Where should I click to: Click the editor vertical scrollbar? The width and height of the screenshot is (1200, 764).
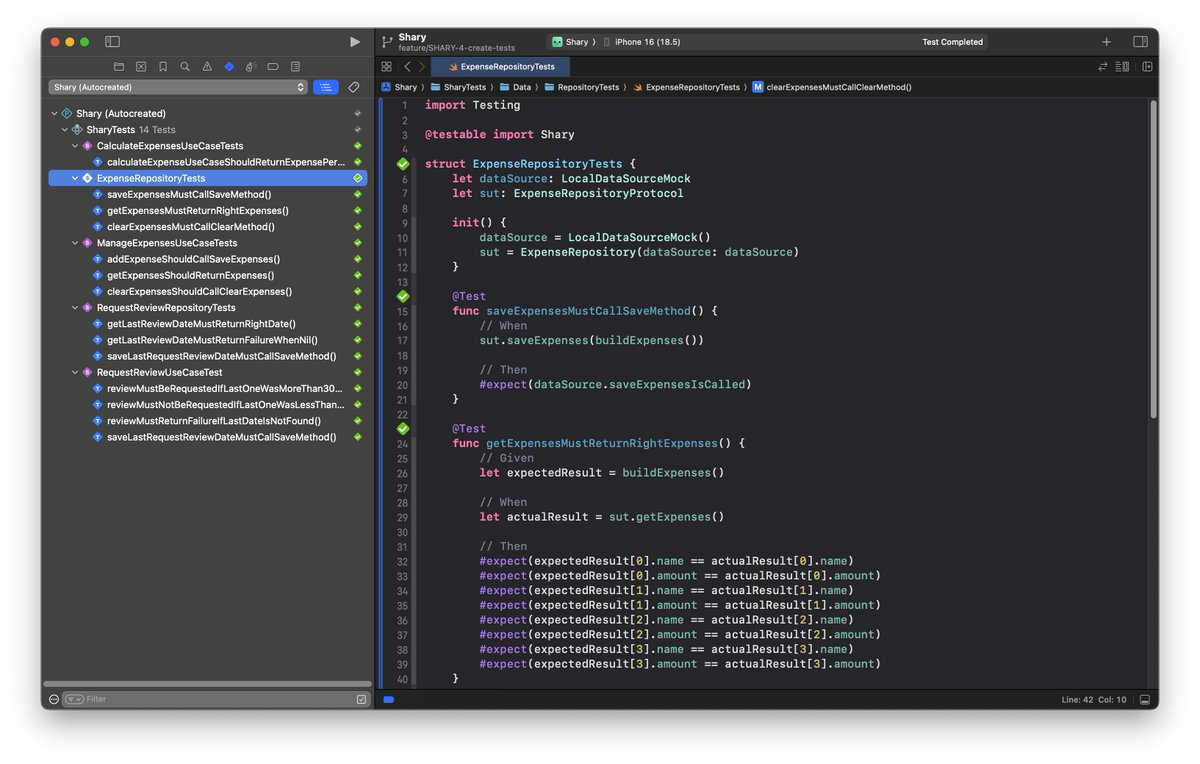click(x=1153, y=260)
